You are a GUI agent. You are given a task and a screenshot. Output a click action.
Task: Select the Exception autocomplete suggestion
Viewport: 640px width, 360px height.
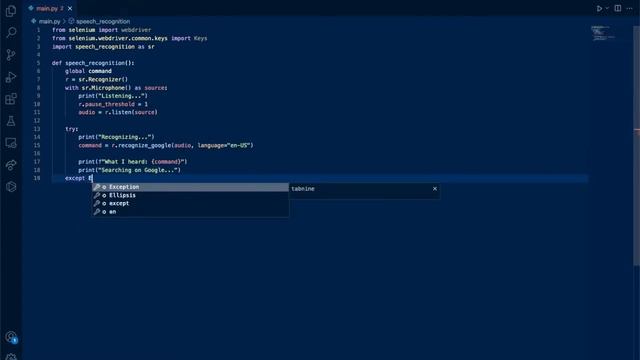(x=190, y=187)
